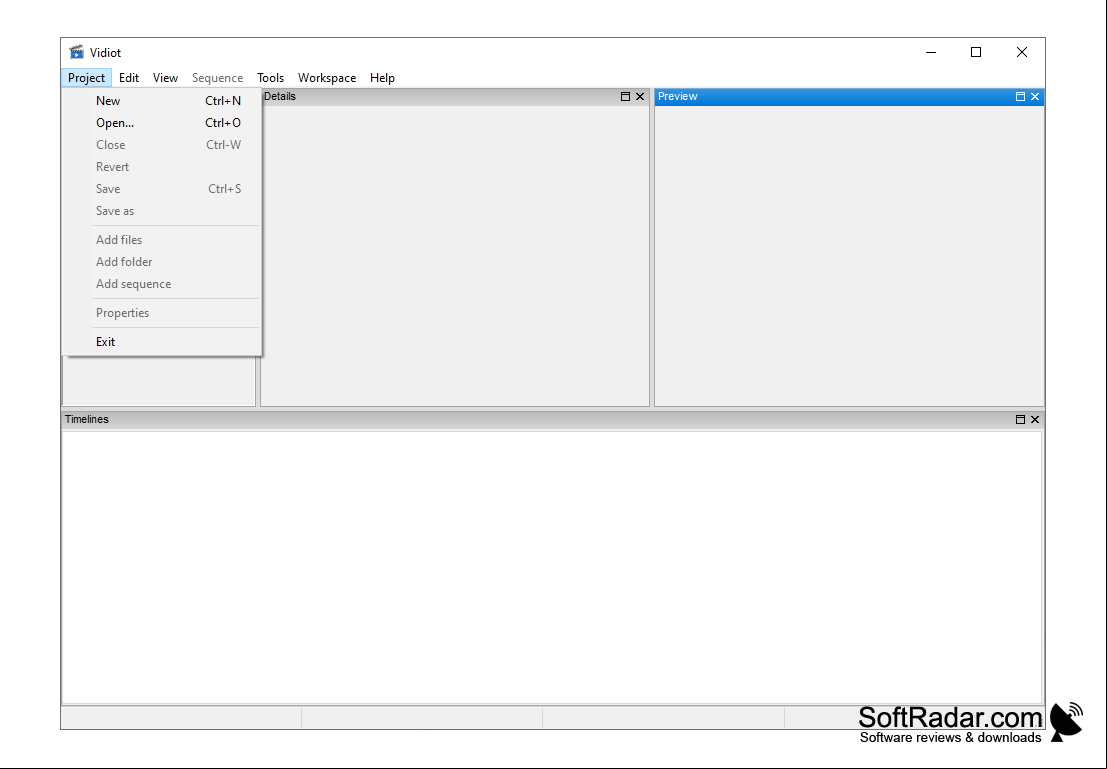1107x769 pixels.
Task: Select Add sequence in the menu
Action: 162,283
